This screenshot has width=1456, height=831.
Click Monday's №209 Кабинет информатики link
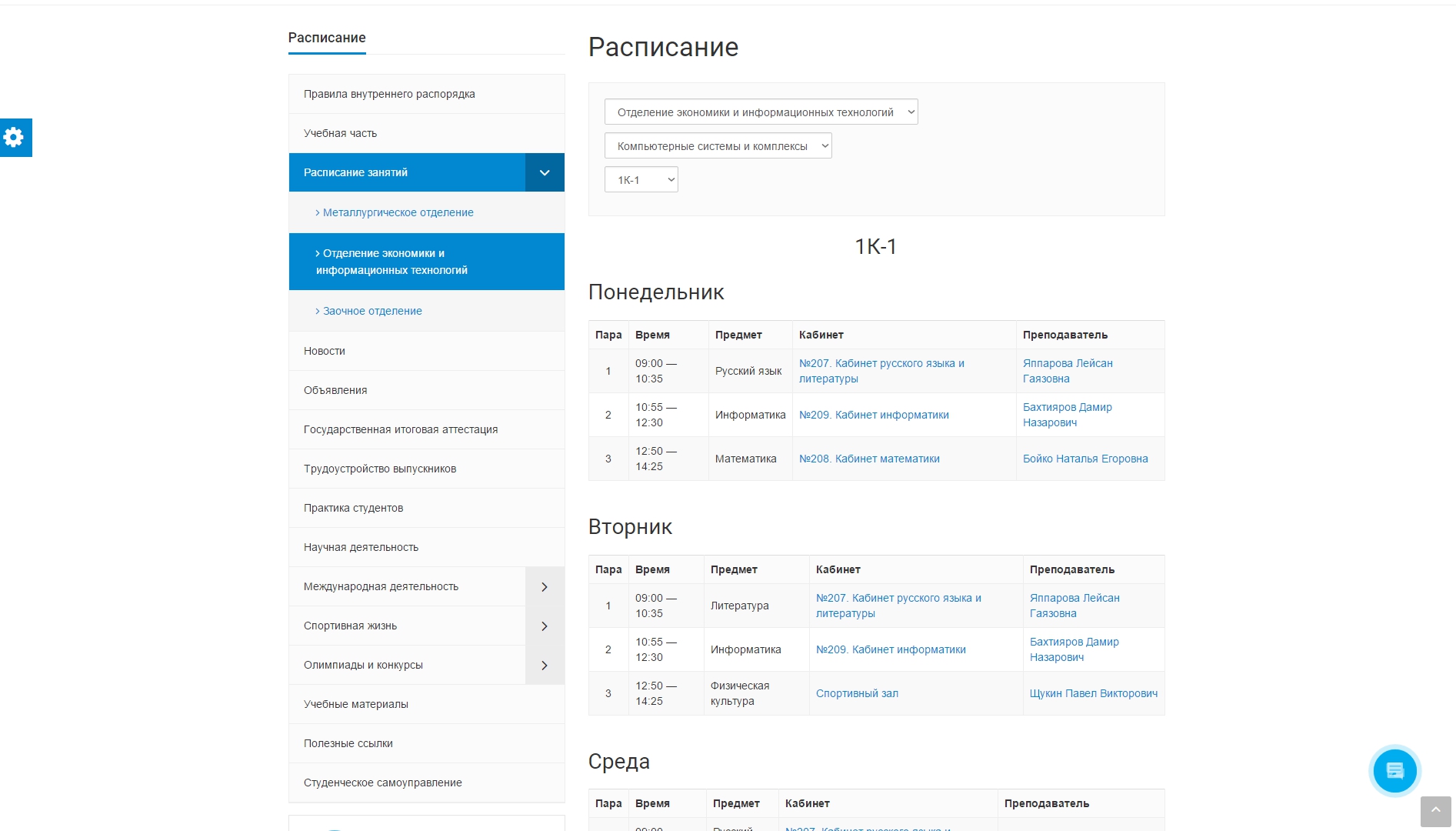click(x=874, y=415)
